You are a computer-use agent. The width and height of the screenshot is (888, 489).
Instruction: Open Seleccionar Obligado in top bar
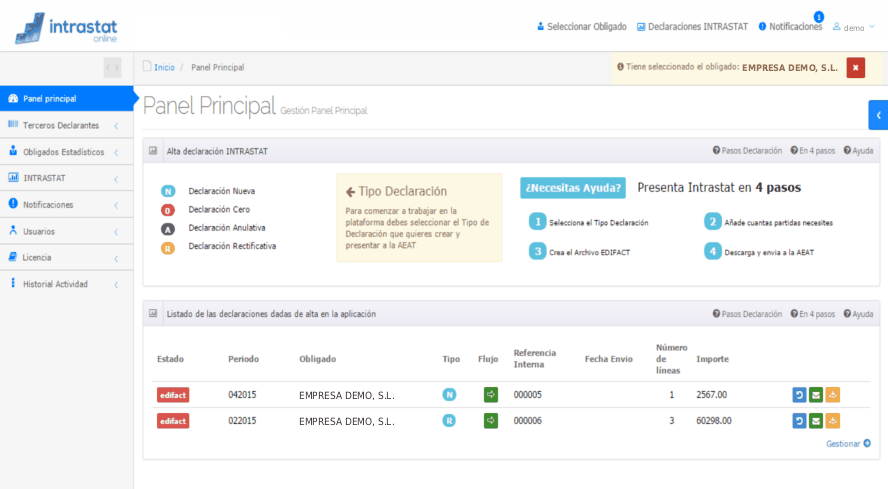coord(582,27)
